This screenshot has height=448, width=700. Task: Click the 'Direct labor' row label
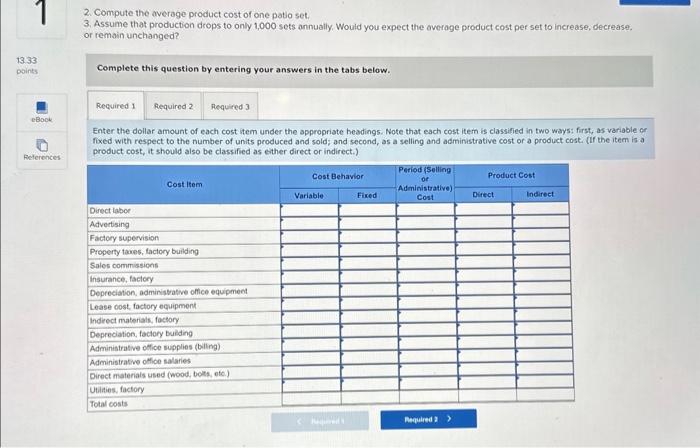[x=110, y=211]
